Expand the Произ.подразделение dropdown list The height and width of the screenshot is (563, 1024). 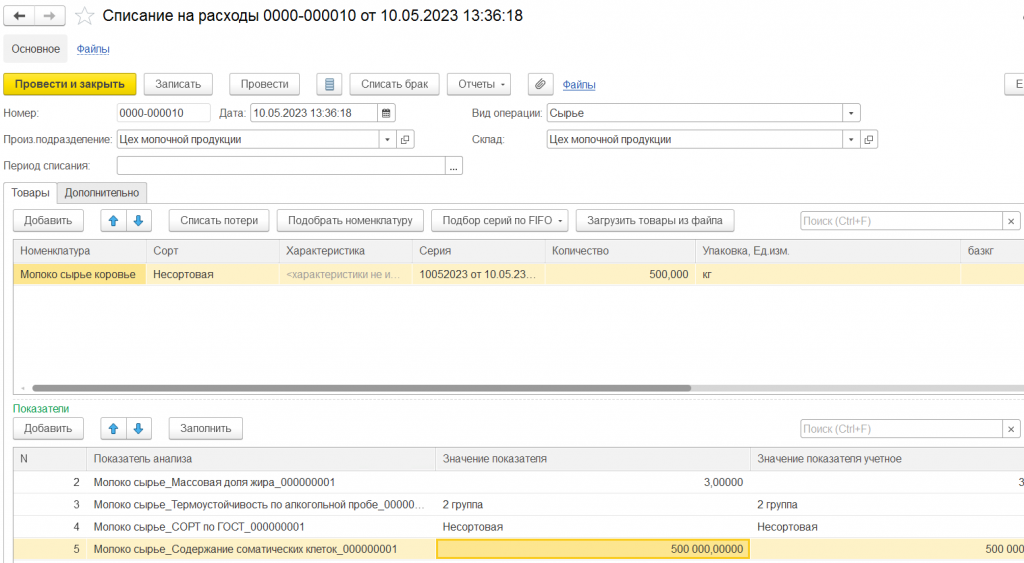tap(387, 139)
